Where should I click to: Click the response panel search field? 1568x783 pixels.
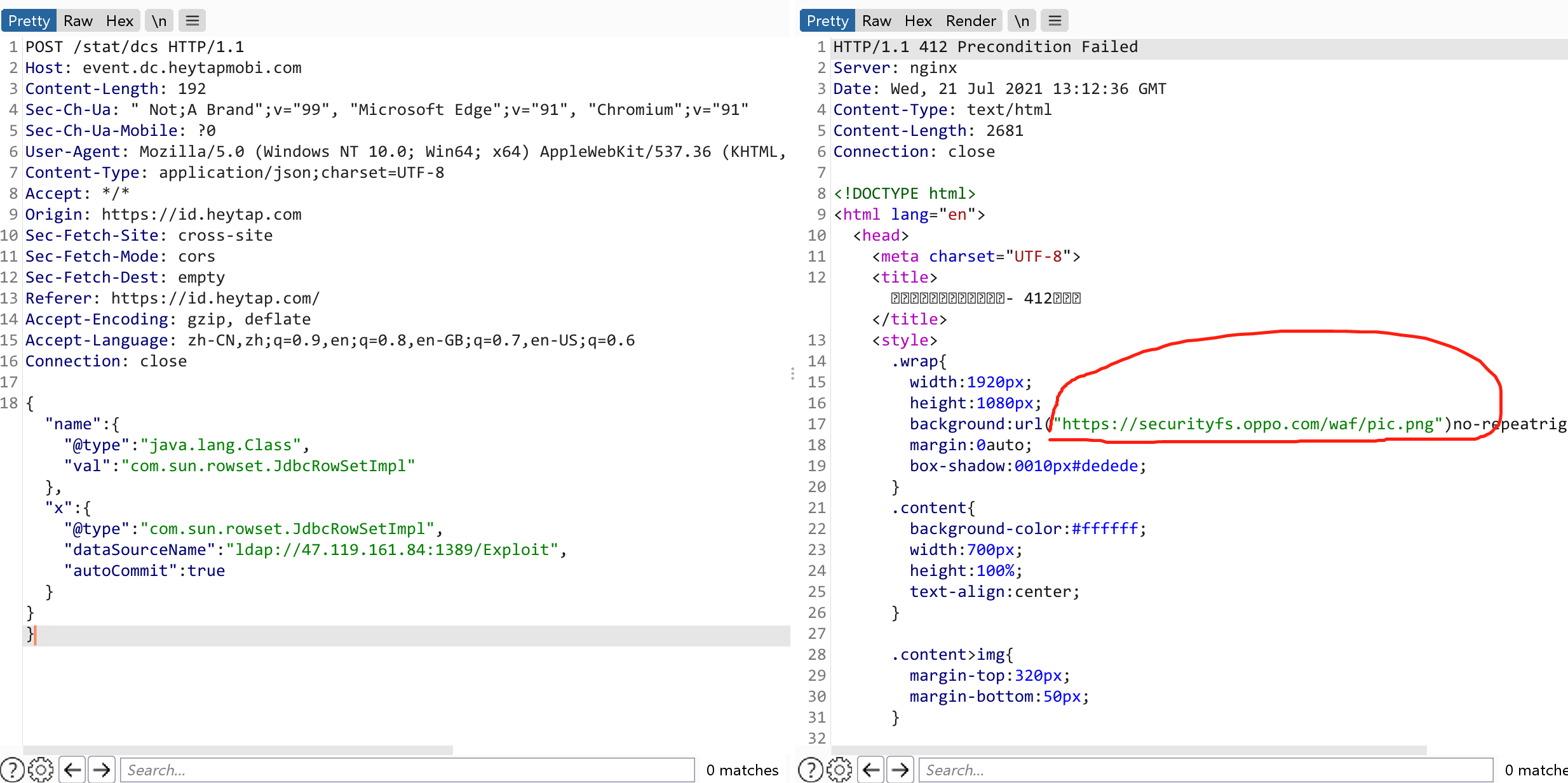tap(1205, 770)
